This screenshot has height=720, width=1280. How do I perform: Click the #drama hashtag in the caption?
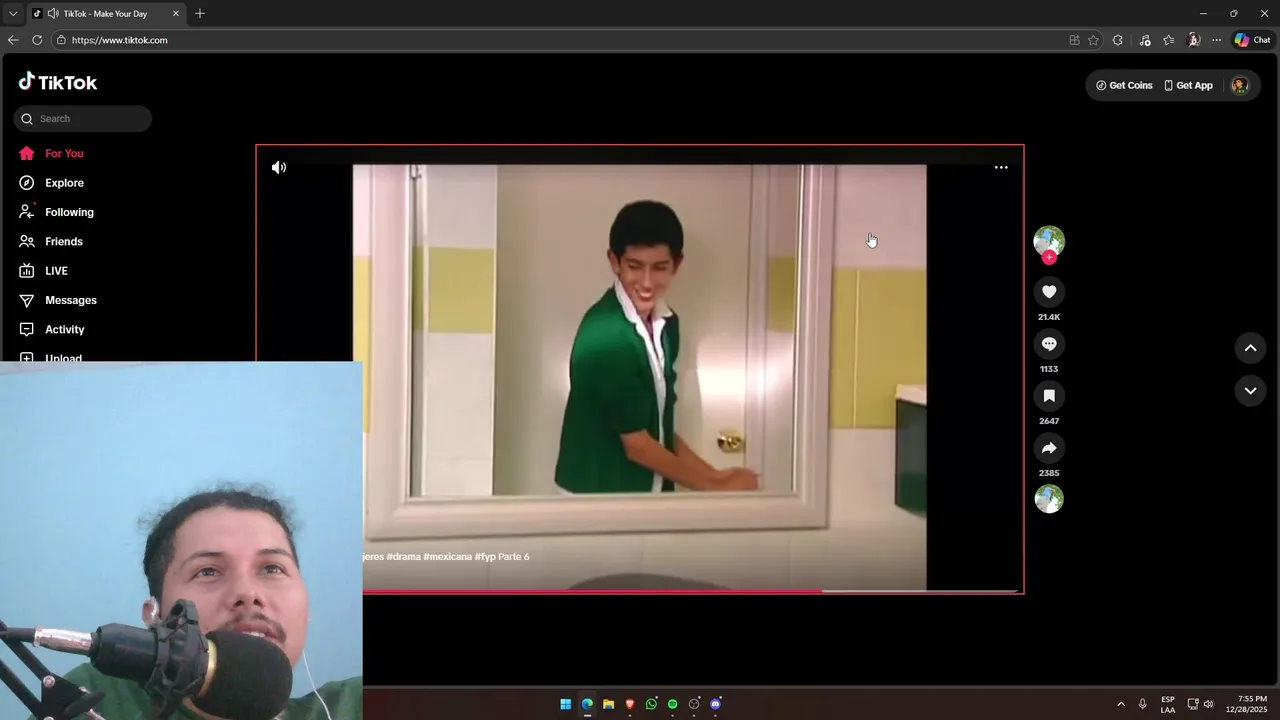pyautogui.click(x=403, y=557)
